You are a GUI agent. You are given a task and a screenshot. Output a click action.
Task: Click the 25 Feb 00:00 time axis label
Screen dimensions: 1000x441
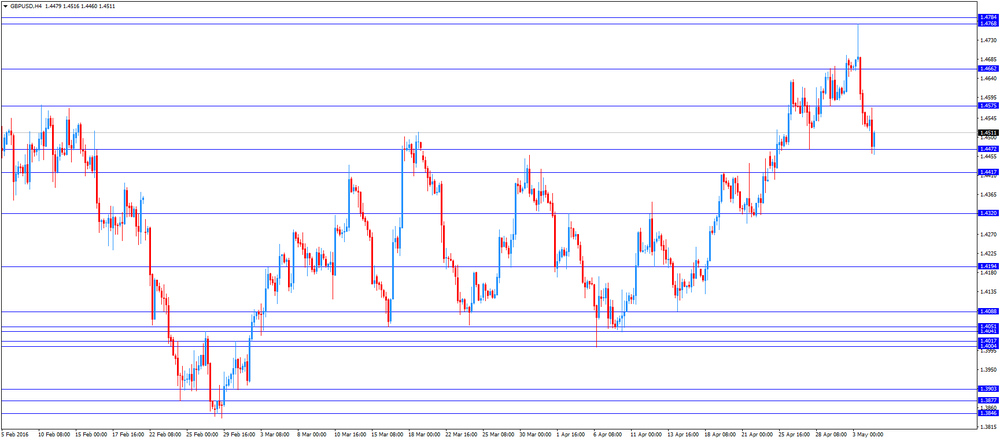pyautogui.click(x=202, y=435)
